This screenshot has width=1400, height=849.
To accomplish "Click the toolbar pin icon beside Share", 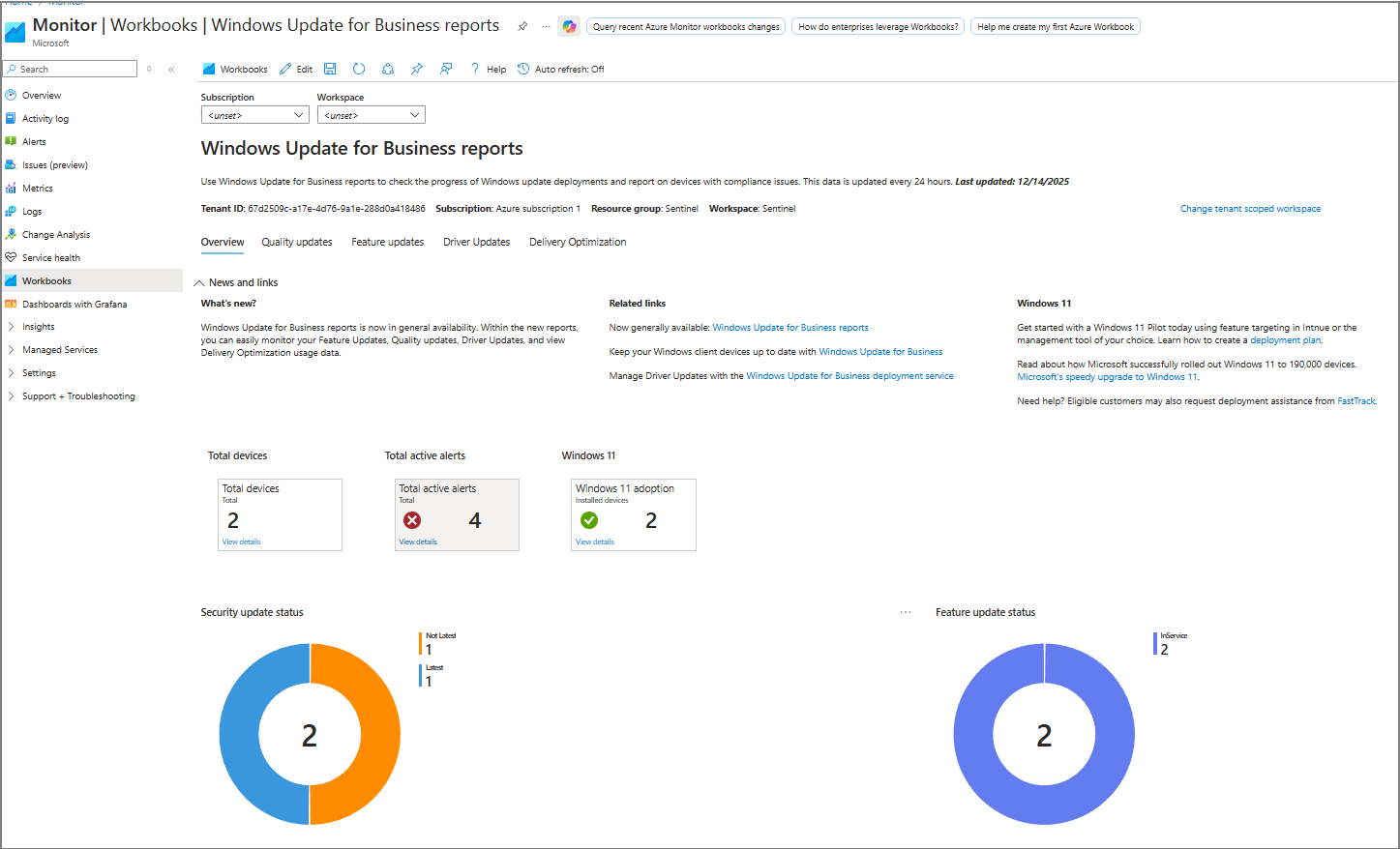I will [x=417, y=69].
